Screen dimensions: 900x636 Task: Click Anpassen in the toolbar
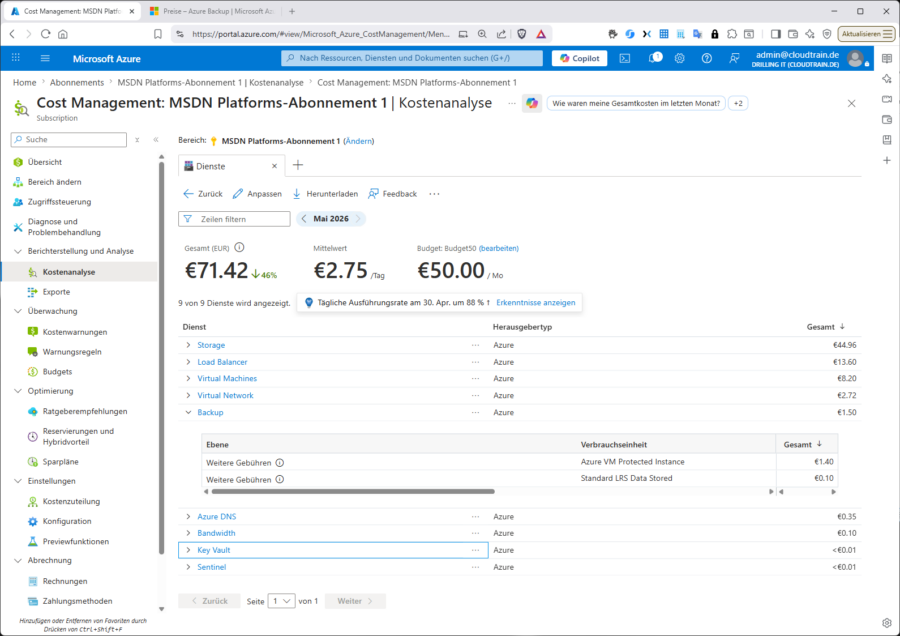pos(257,194)
